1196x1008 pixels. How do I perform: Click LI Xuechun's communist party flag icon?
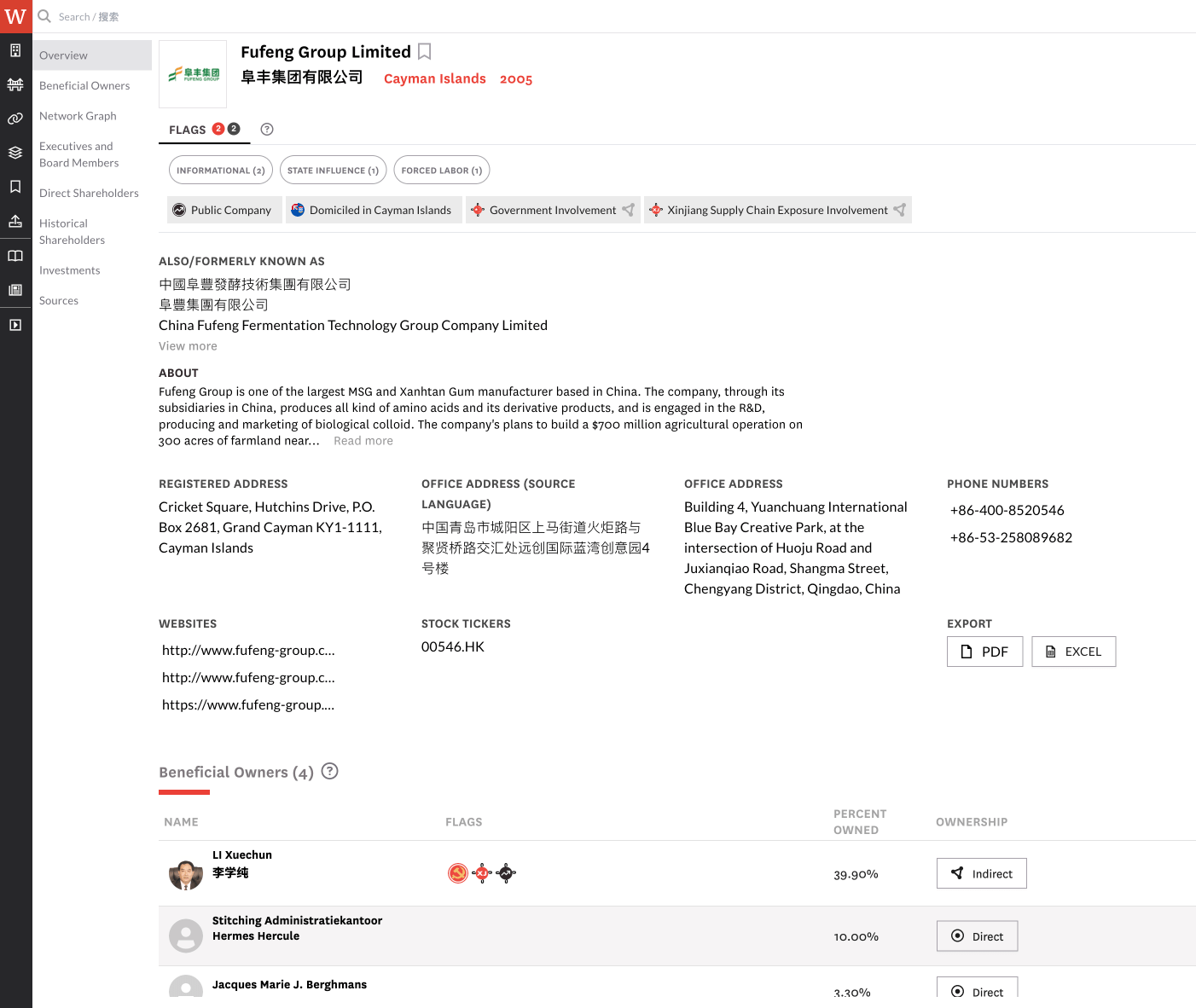click(x=458, y=873)
